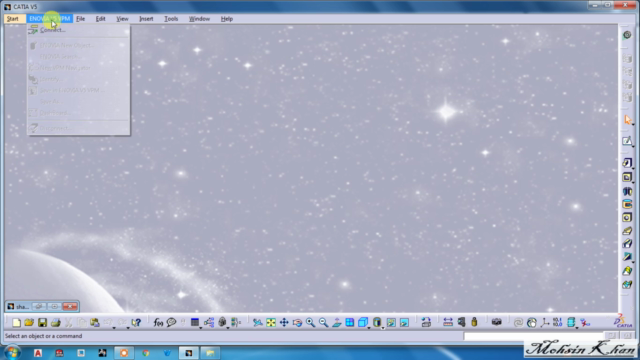This screenshot has height=360, width=640.
Task: Open the red A app in the taskbar
Action: (38, 353)
